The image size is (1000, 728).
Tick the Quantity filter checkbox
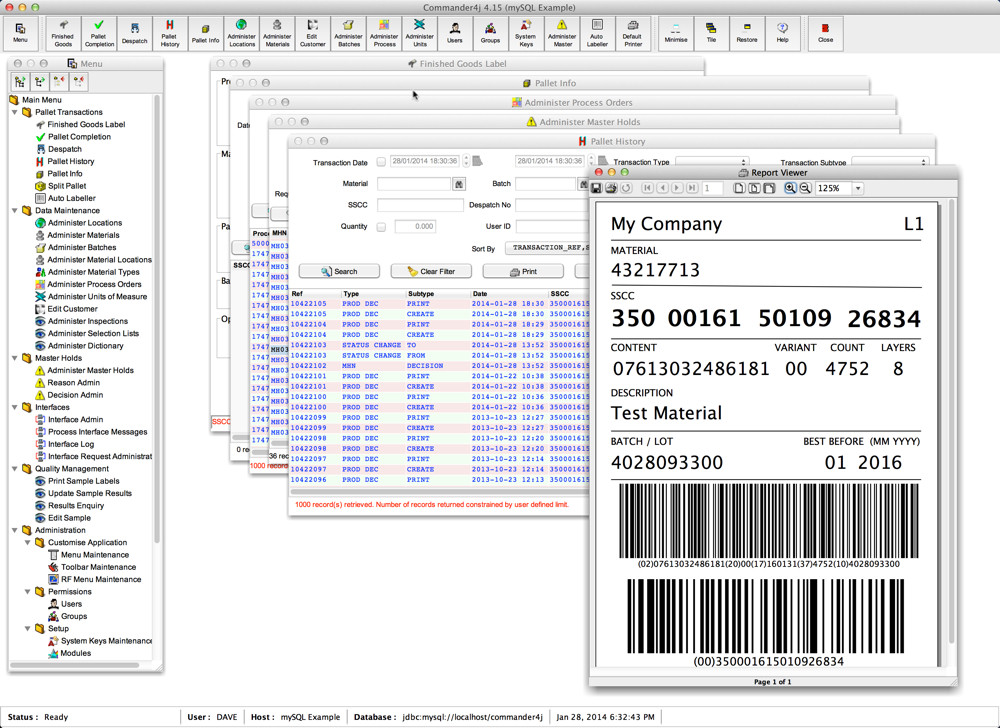(x=381, y=227)
